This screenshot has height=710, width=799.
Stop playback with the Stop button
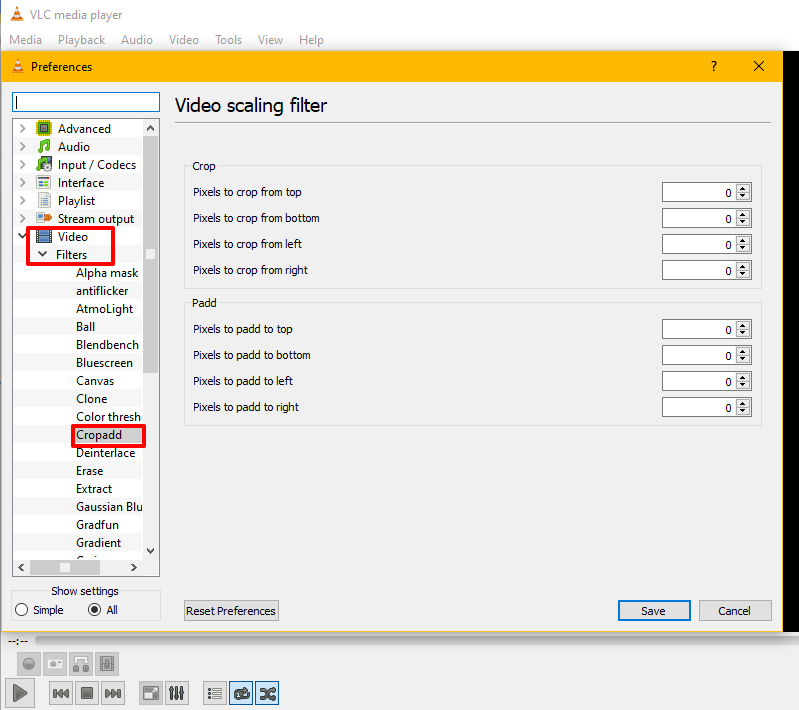click(x=87, y=693)
